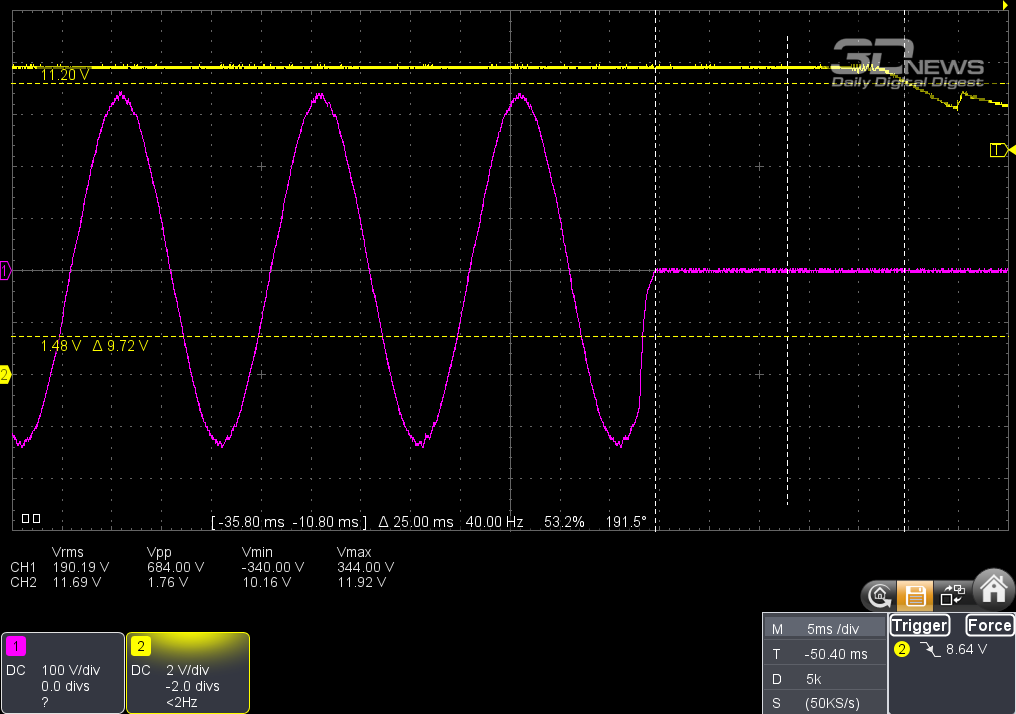This screenshot has width=1016, height=714.
Task: Open CH2 2 V/div settings panel
Action: point(188,672)
